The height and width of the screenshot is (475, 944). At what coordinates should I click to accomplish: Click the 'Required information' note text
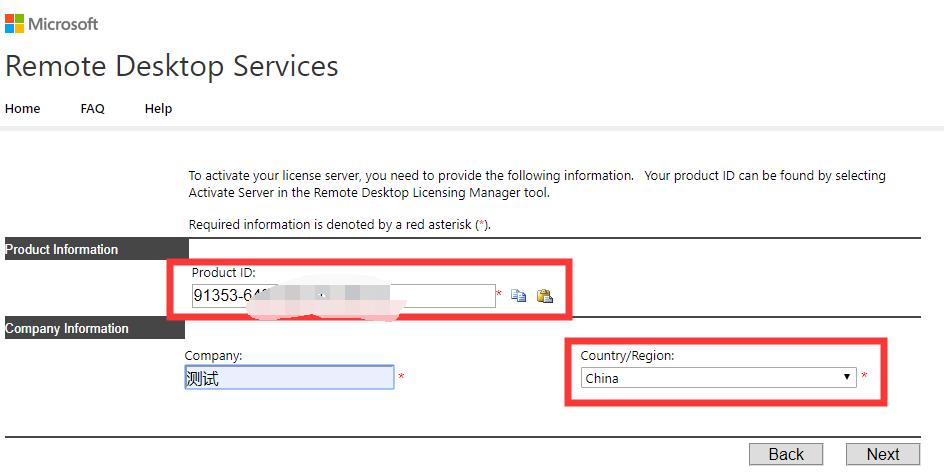click(338, 225)
